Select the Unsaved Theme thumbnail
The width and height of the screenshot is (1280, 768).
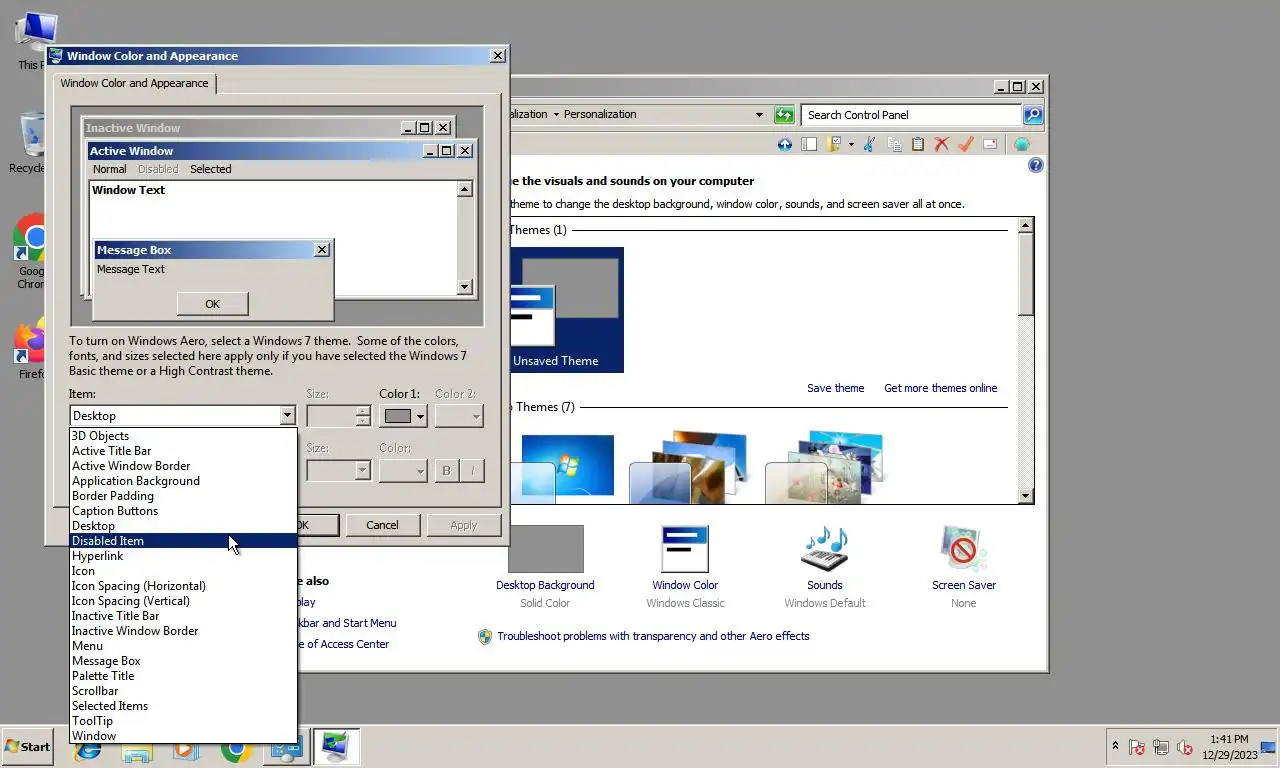567,310
